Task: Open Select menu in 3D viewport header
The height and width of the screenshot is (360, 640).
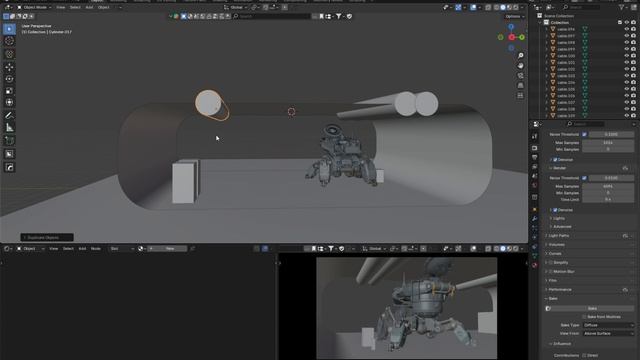Action: point(75,7)
